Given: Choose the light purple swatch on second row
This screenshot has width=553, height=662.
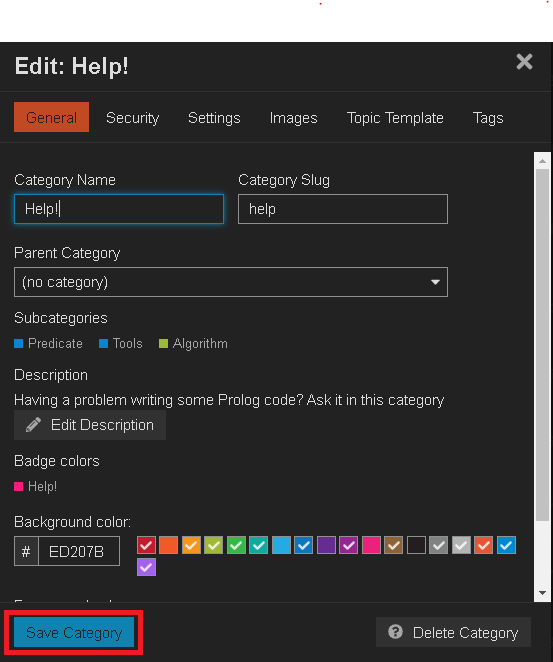Looking at the screenshot, I should [146, 567].
